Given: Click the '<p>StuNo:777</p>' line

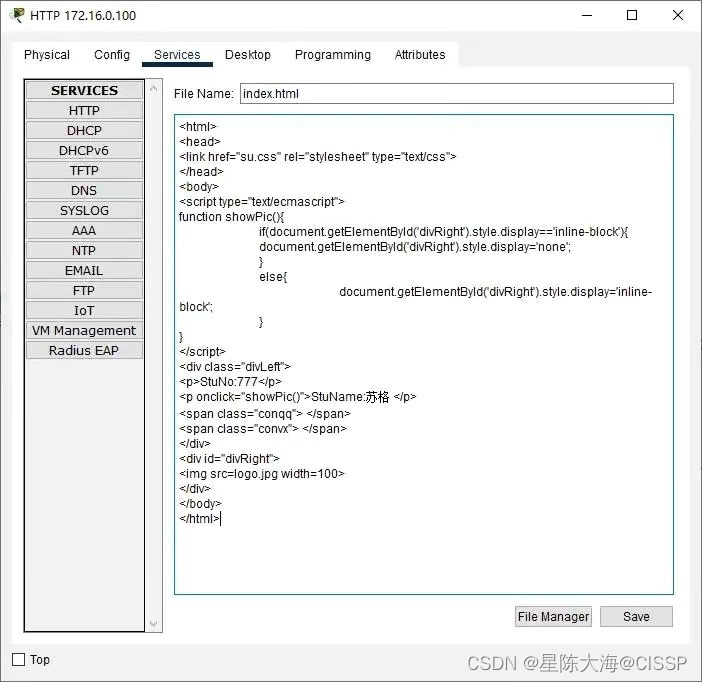Looking at the screenshot, I should (x=230, y=382).
